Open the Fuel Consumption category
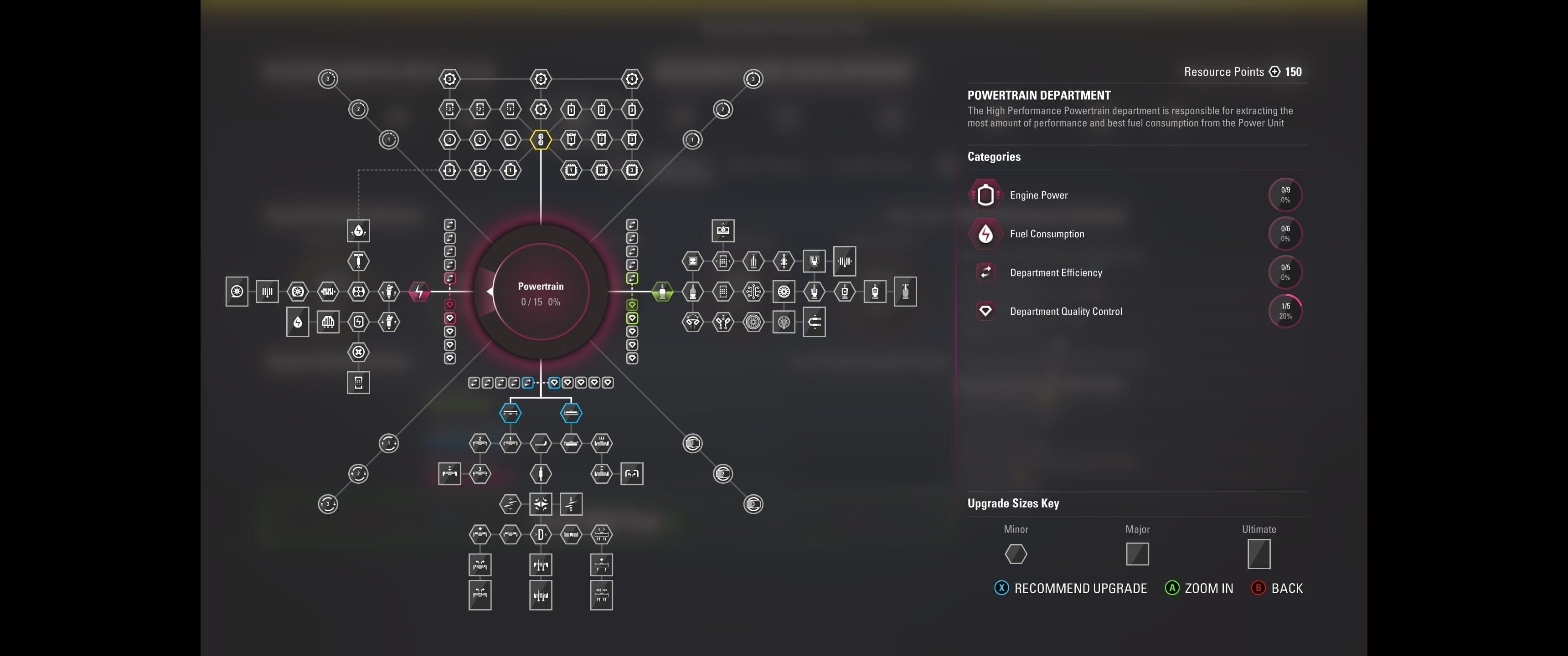1568x656 pixels. coord(1047,234)
